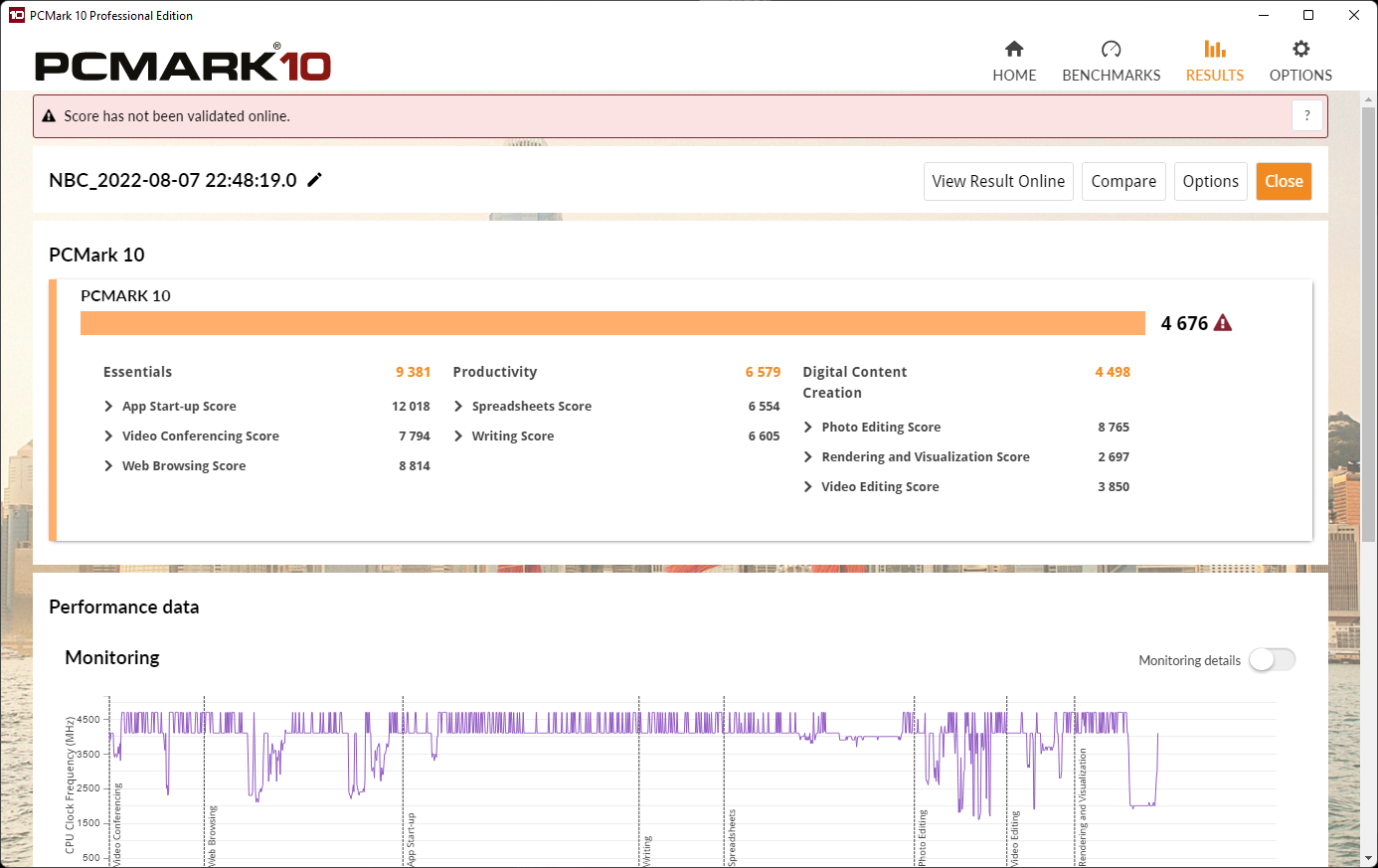This screenshot has height=868, width=1378.
Task: Open the result Options button
Action: click(1210, 181)
